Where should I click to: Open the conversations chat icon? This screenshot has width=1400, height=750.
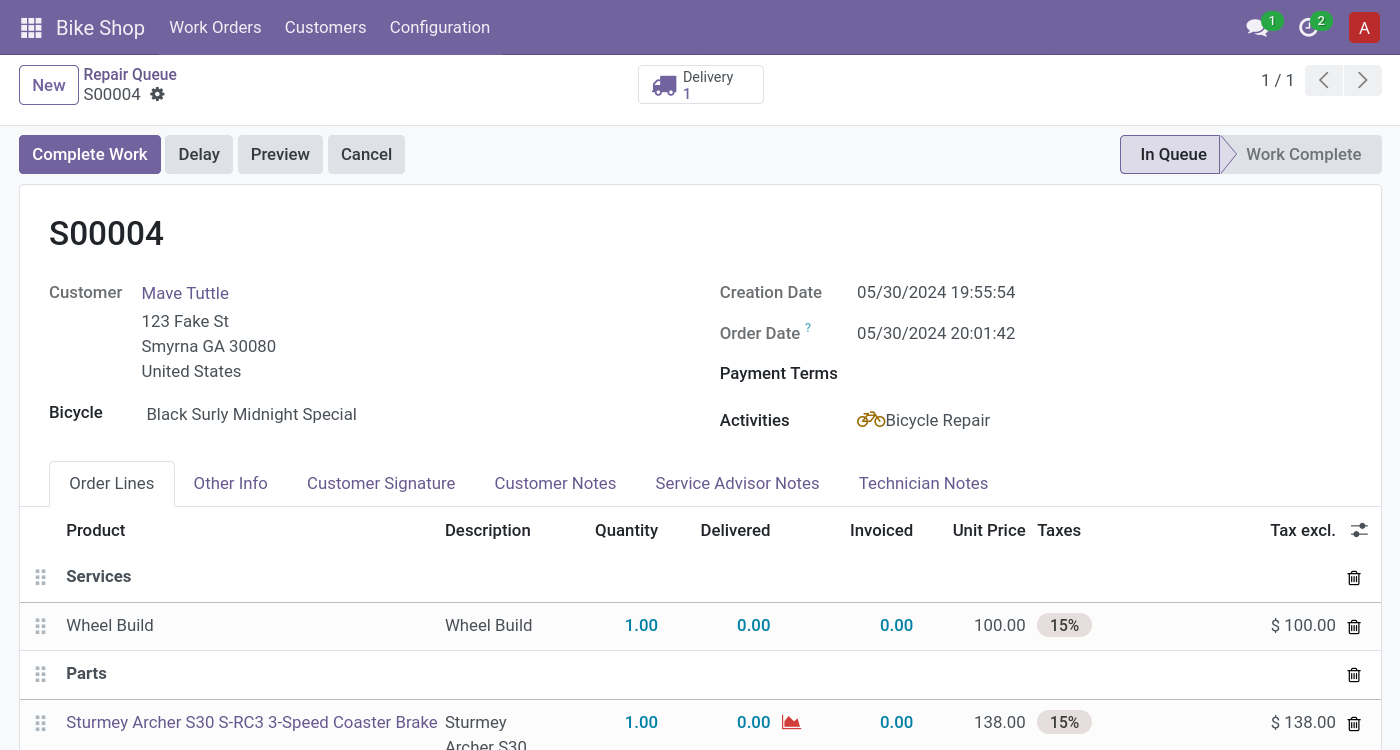coord(1257,28)
